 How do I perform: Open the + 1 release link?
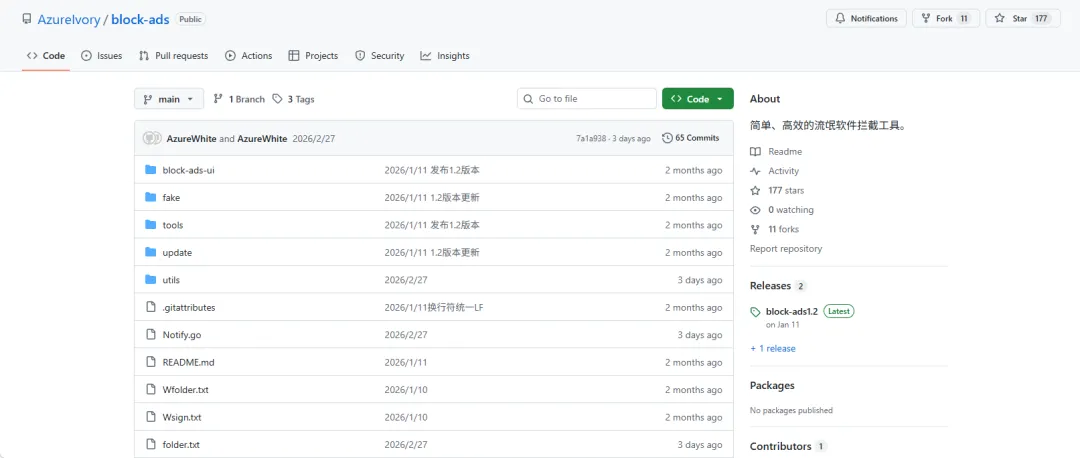click(773, 348)
